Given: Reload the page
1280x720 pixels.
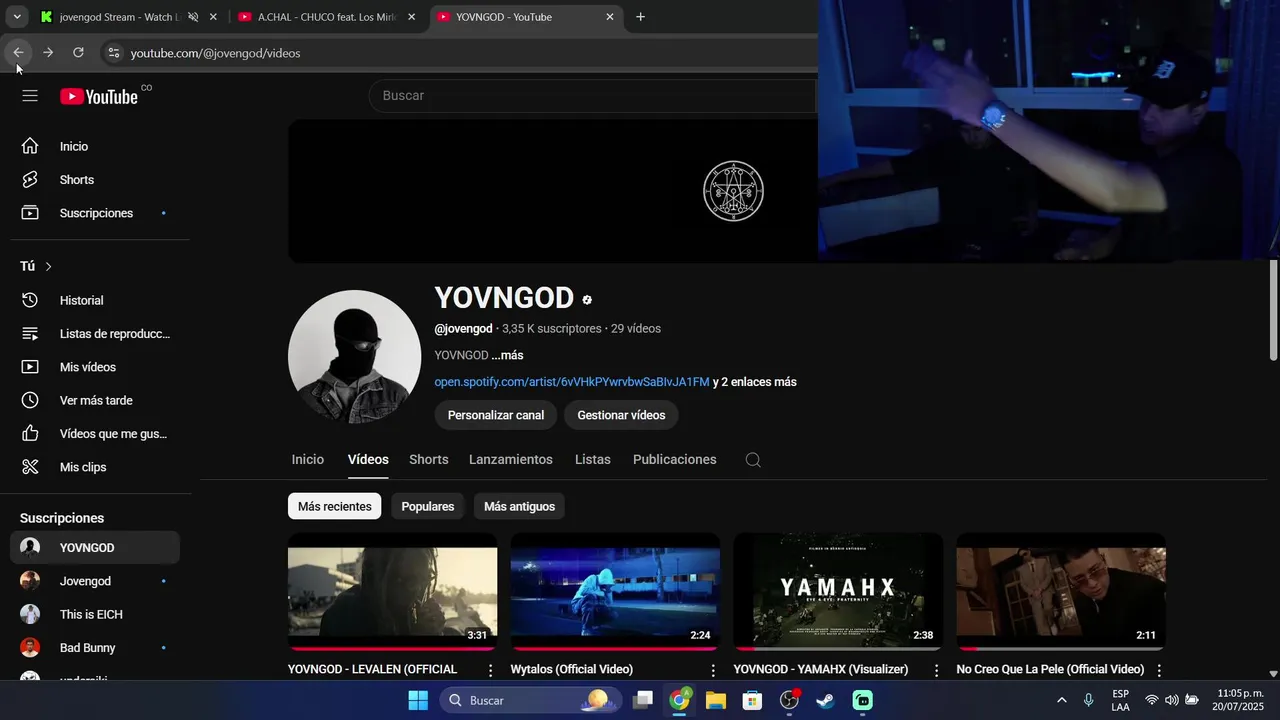Looking at the screenshot, I should [78, 53].
